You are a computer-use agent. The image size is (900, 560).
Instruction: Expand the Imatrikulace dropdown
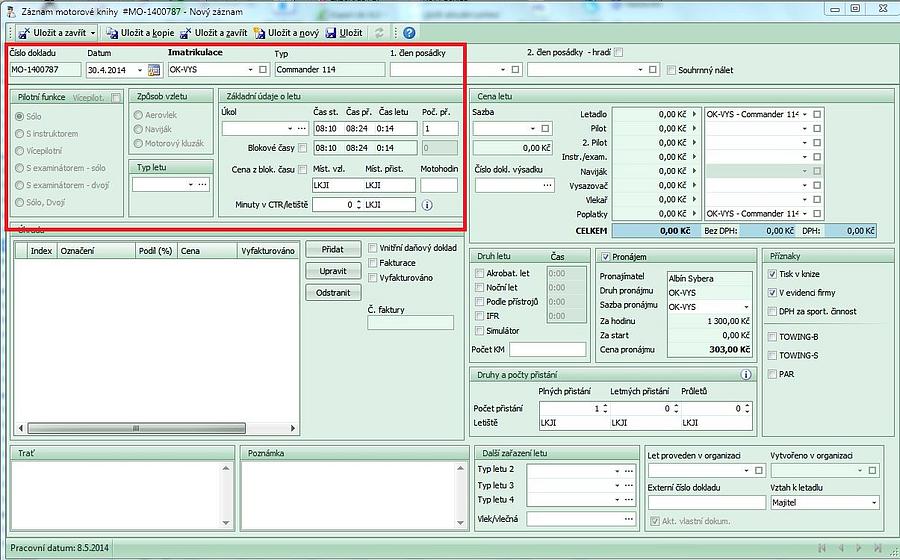[250, 70]
